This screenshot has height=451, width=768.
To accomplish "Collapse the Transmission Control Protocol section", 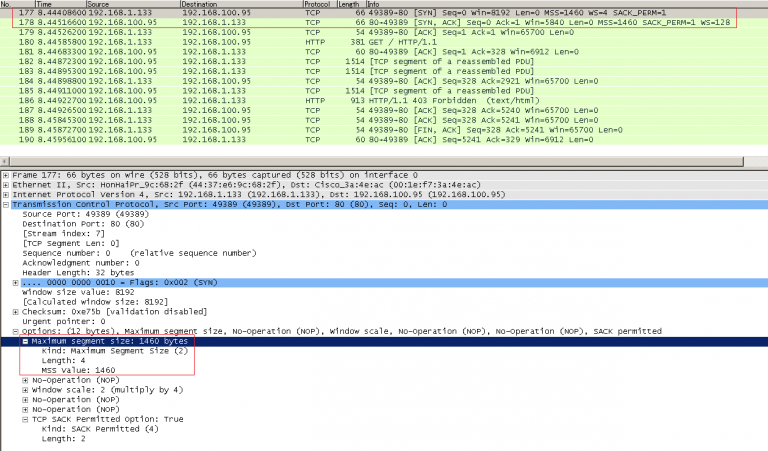I will click(x=6, y=204).
